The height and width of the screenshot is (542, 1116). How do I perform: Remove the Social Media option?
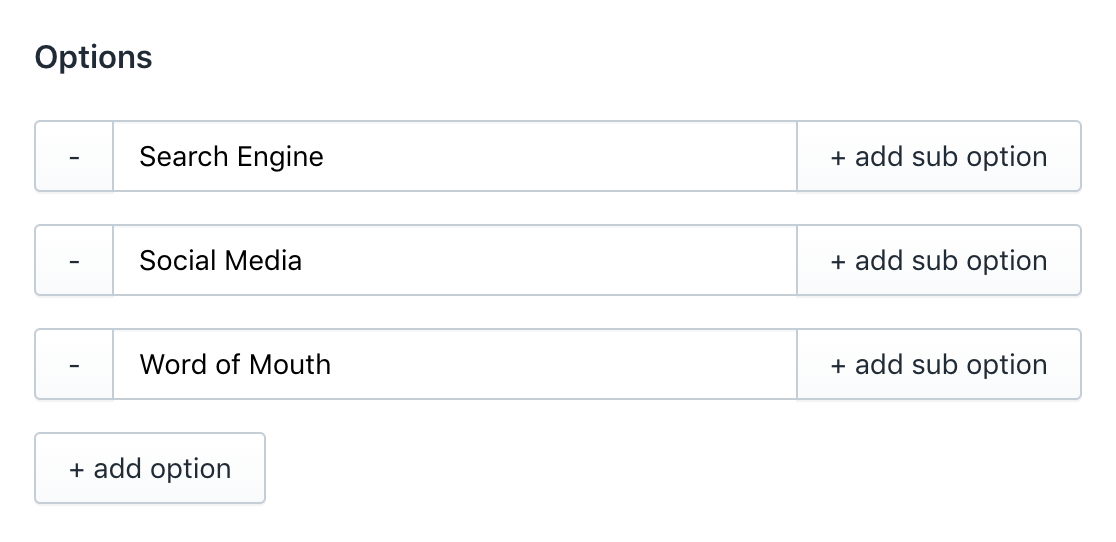(x=74, y=261)
